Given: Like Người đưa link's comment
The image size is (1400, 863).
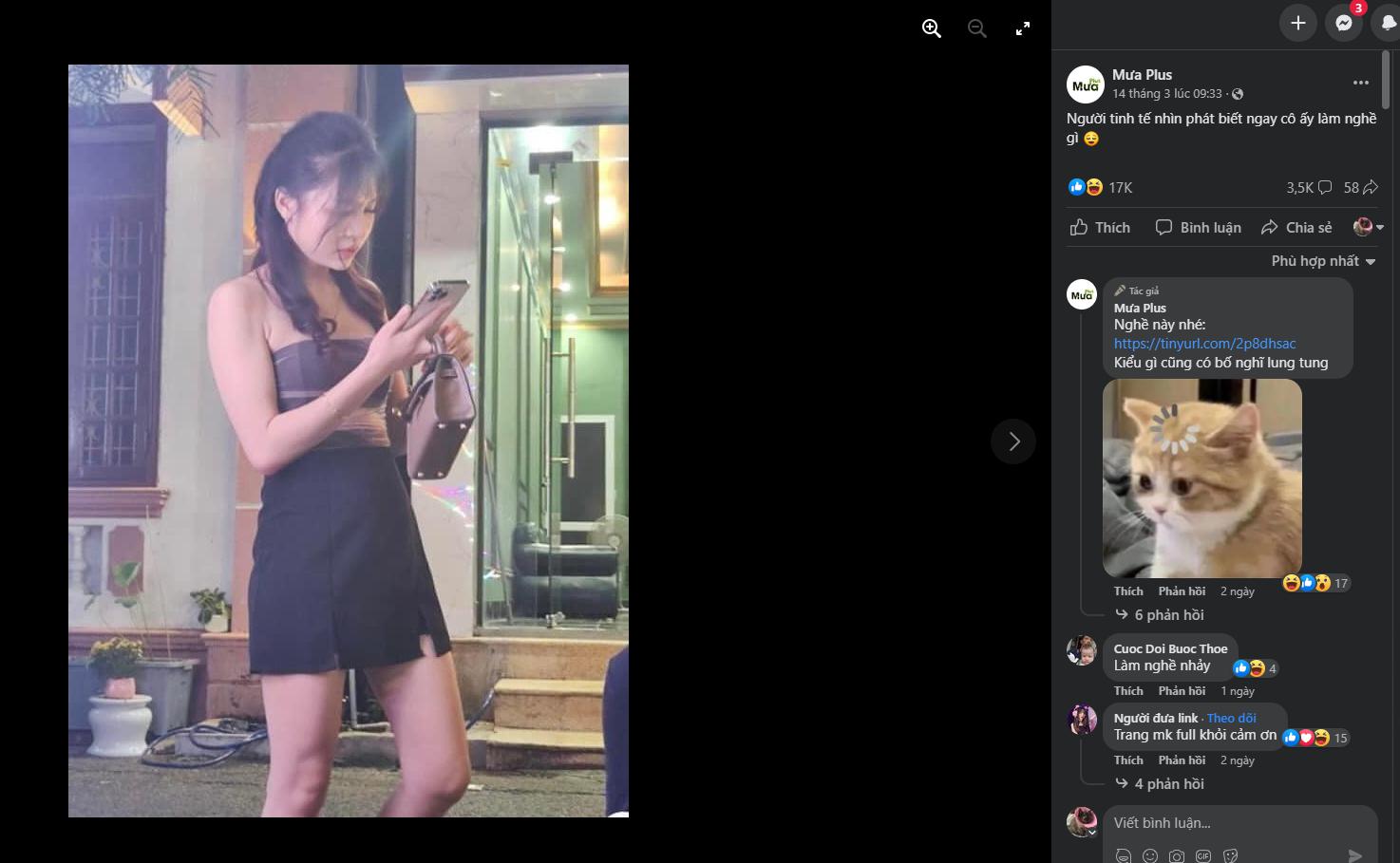Looking at the screenshot, I should [1128, 760].
